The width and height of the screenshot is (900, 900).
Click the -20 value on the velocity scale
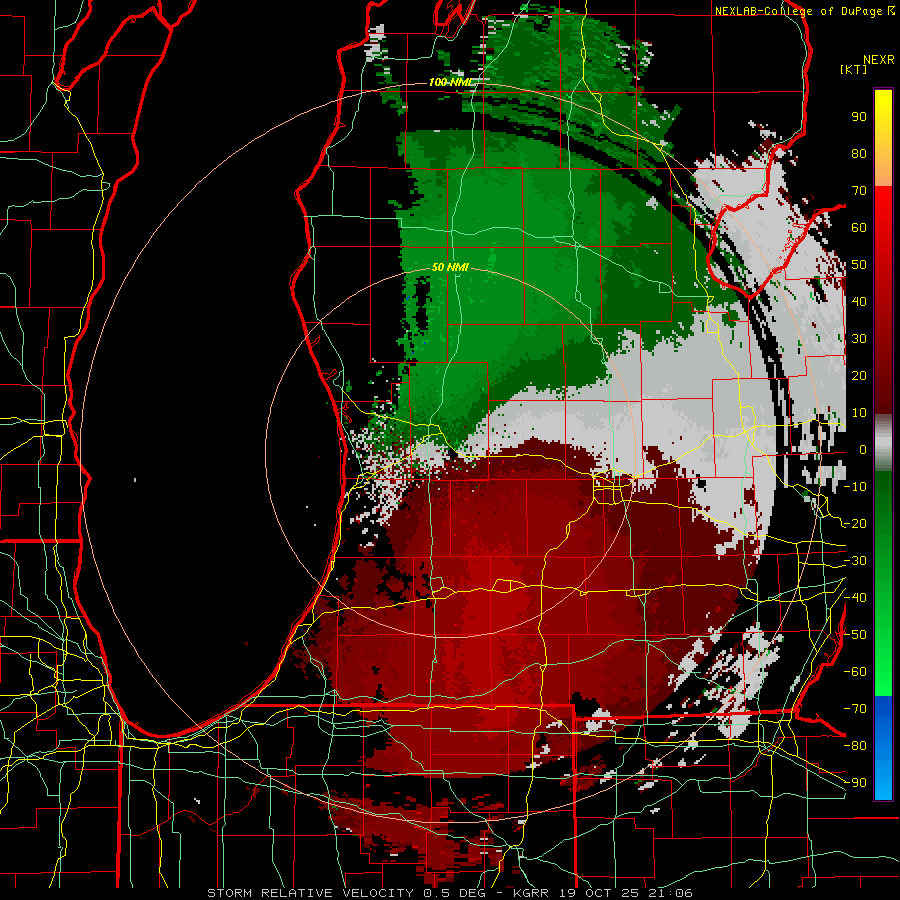(855, 523)
